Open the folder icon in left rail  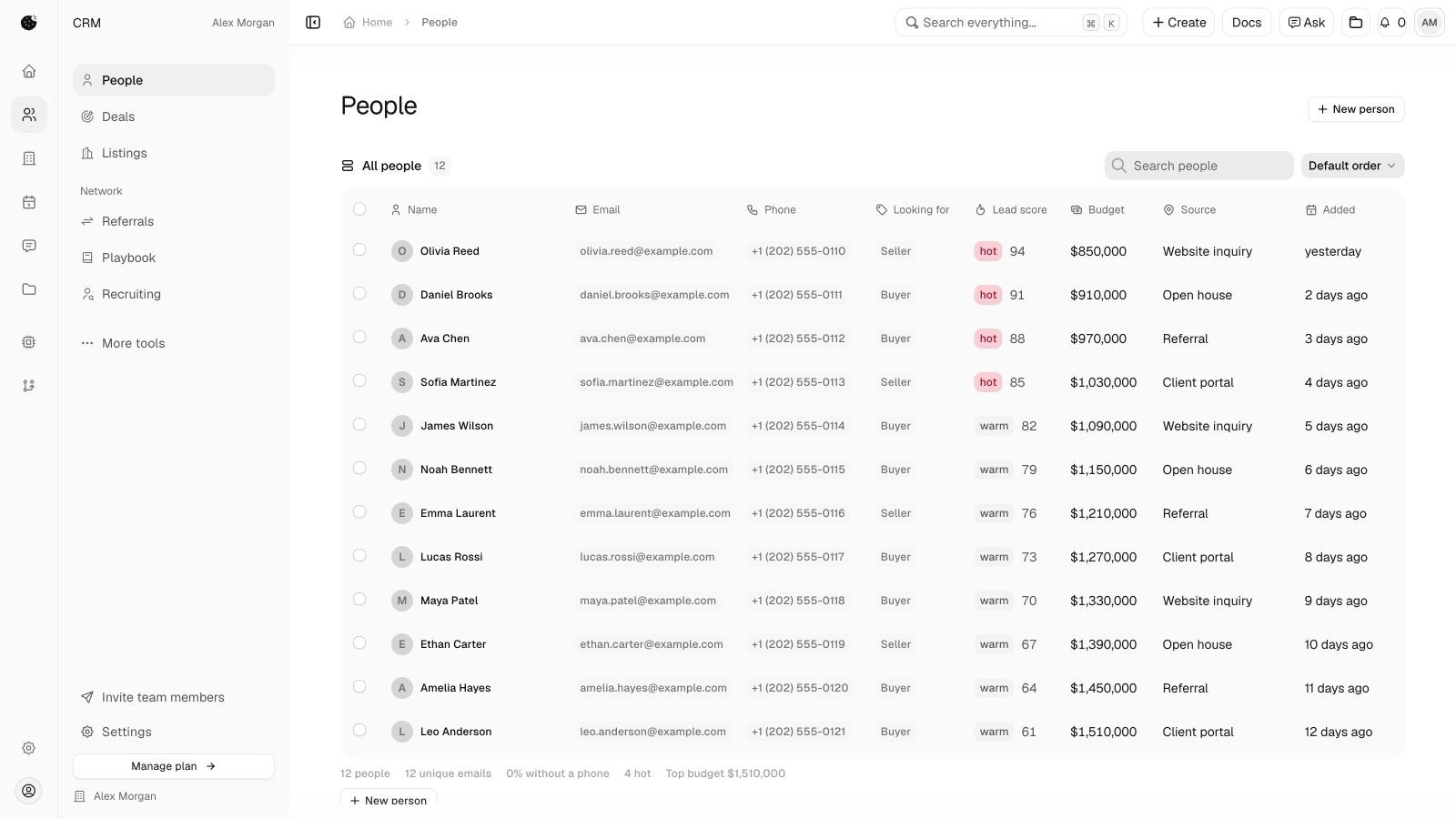29,289
